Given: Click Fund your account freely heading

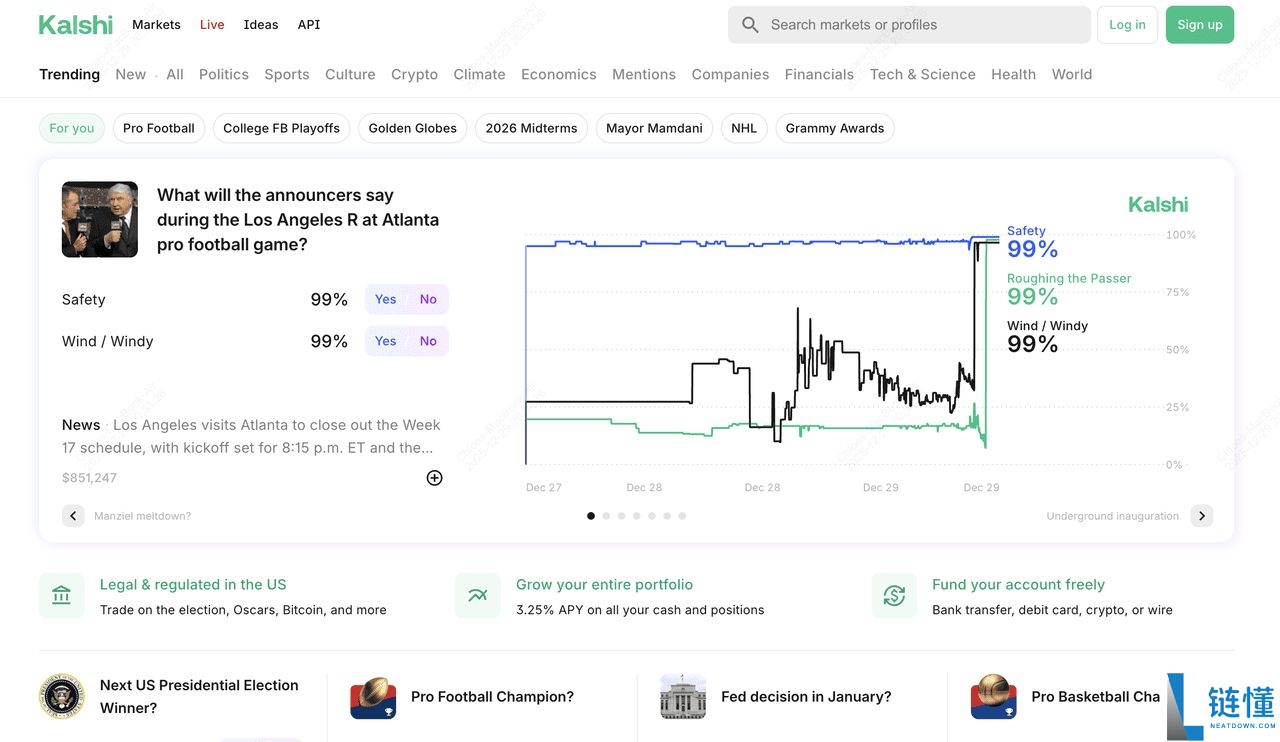Looking at the screenshot, I should pyautogui.click(x=1019, y=585).
